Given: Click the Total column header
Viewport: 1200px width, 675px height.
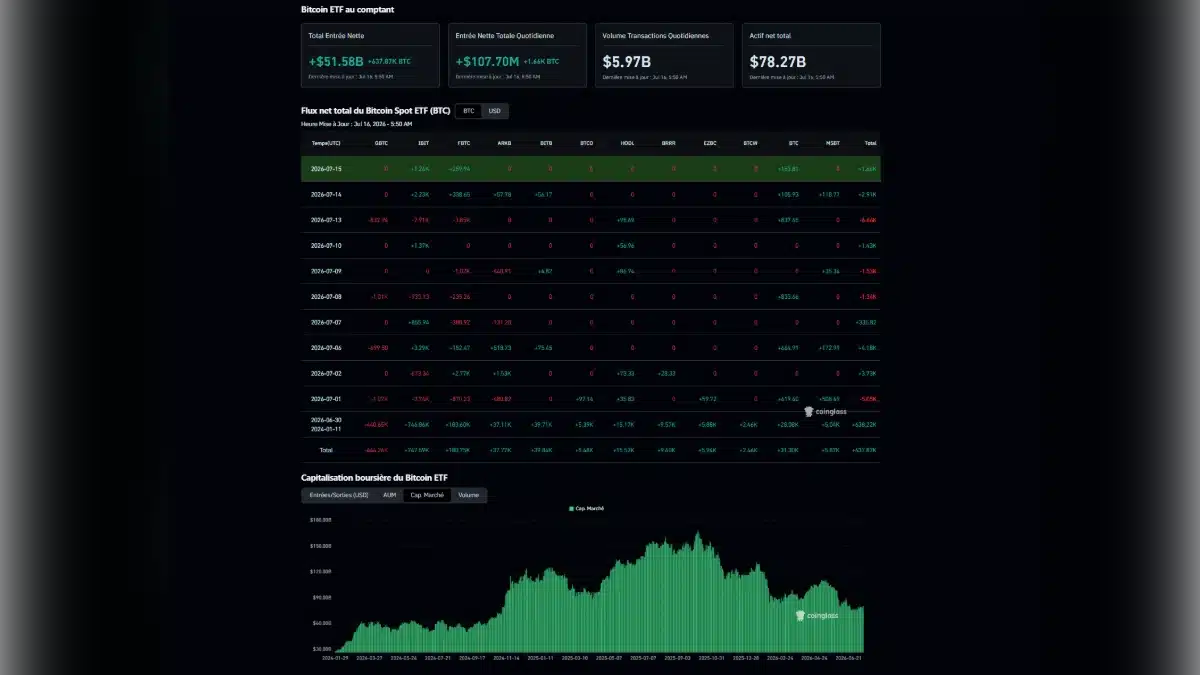Looking at the screenshot, I should (871, 143).
